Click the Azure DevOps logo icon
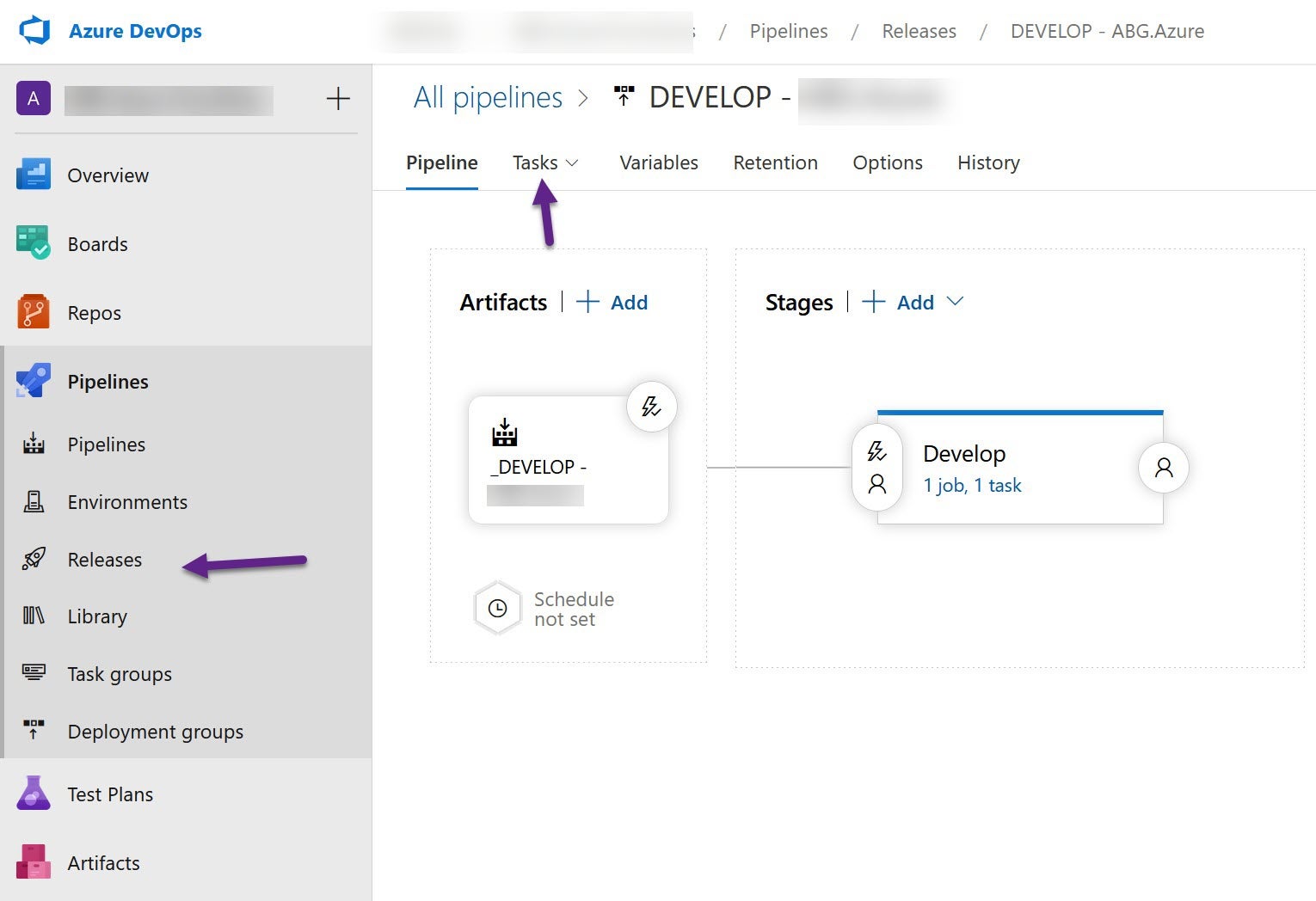The width and height of the screenshot is (1316, 901). click(34, 31)
